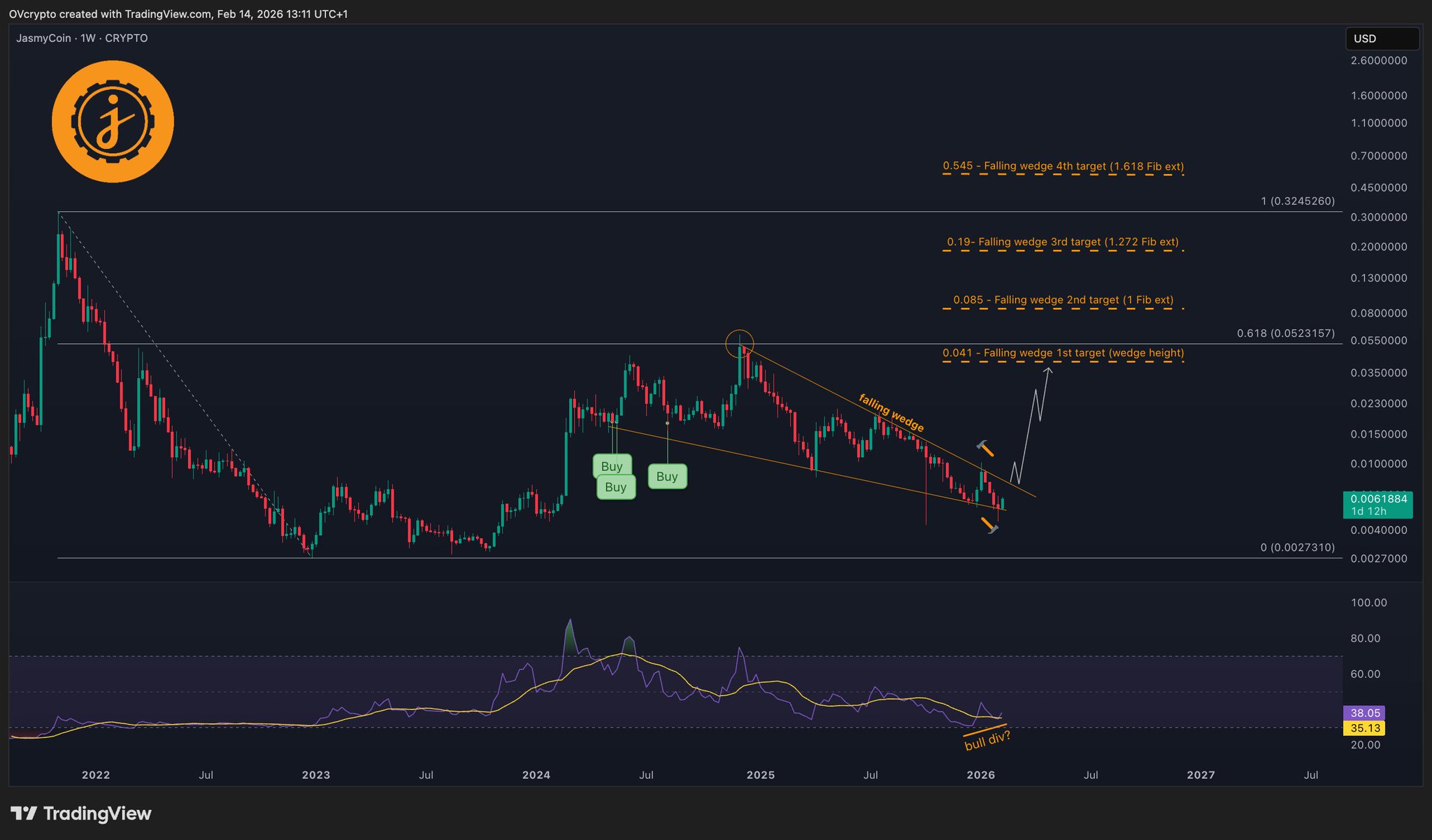
Task: Click the yellow RSI average value 35.13
Action: tap(1364, 728)
